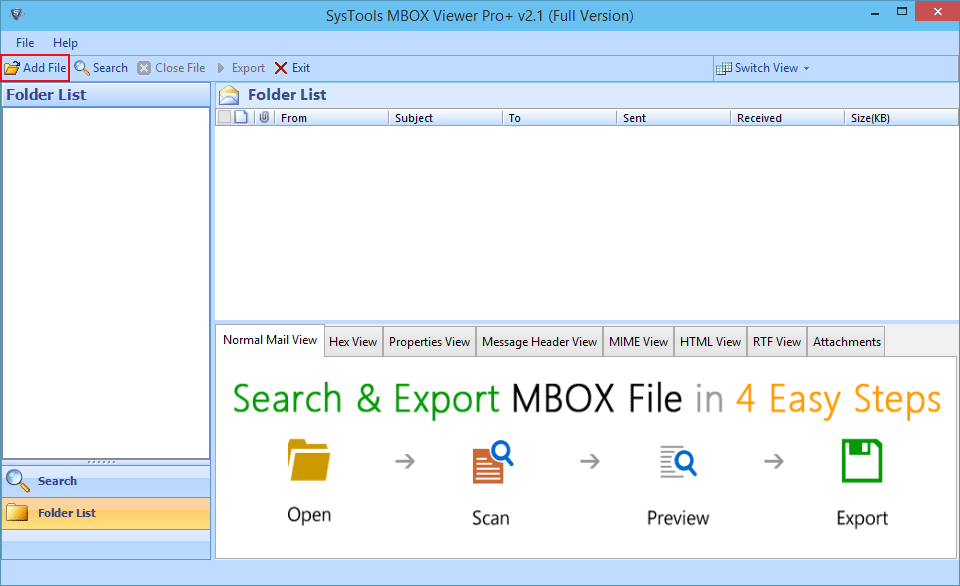Click the pane splitter grip dots
Screen dimensions: 960x586
coord(102,462)
